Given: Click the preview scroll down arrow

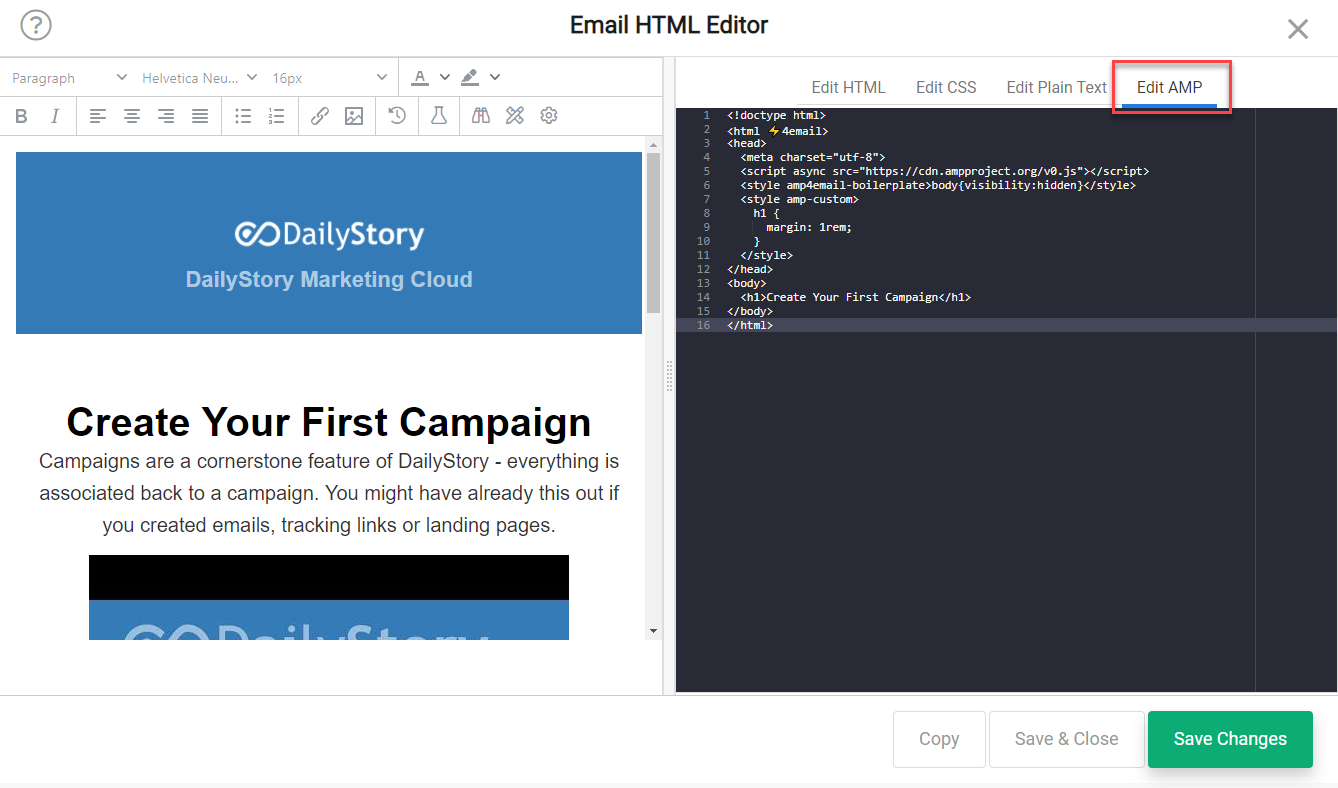Looking at the screenshot, I should click(x=653, y=631).
